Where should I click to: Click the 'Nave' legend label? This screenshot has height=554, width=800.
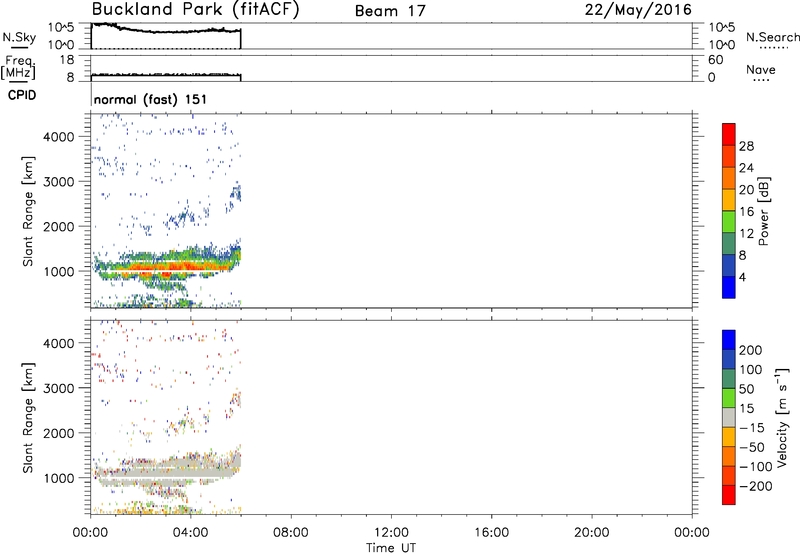(761, 70)
